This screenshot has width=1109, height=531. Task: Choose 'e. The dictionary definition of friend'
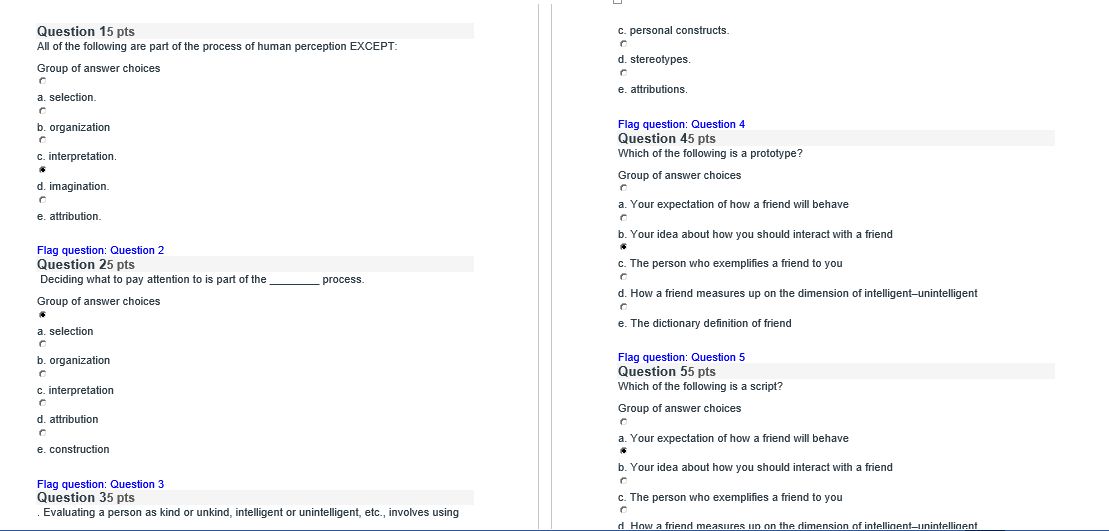coord(623,308)
